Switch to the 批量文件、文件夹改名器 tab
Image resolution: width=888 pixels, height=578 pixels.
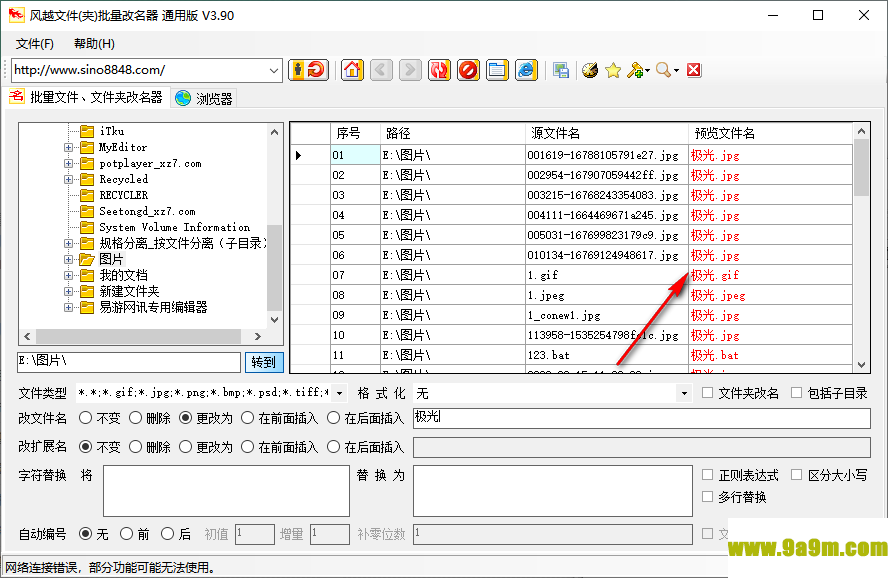[x=87, y=97]
